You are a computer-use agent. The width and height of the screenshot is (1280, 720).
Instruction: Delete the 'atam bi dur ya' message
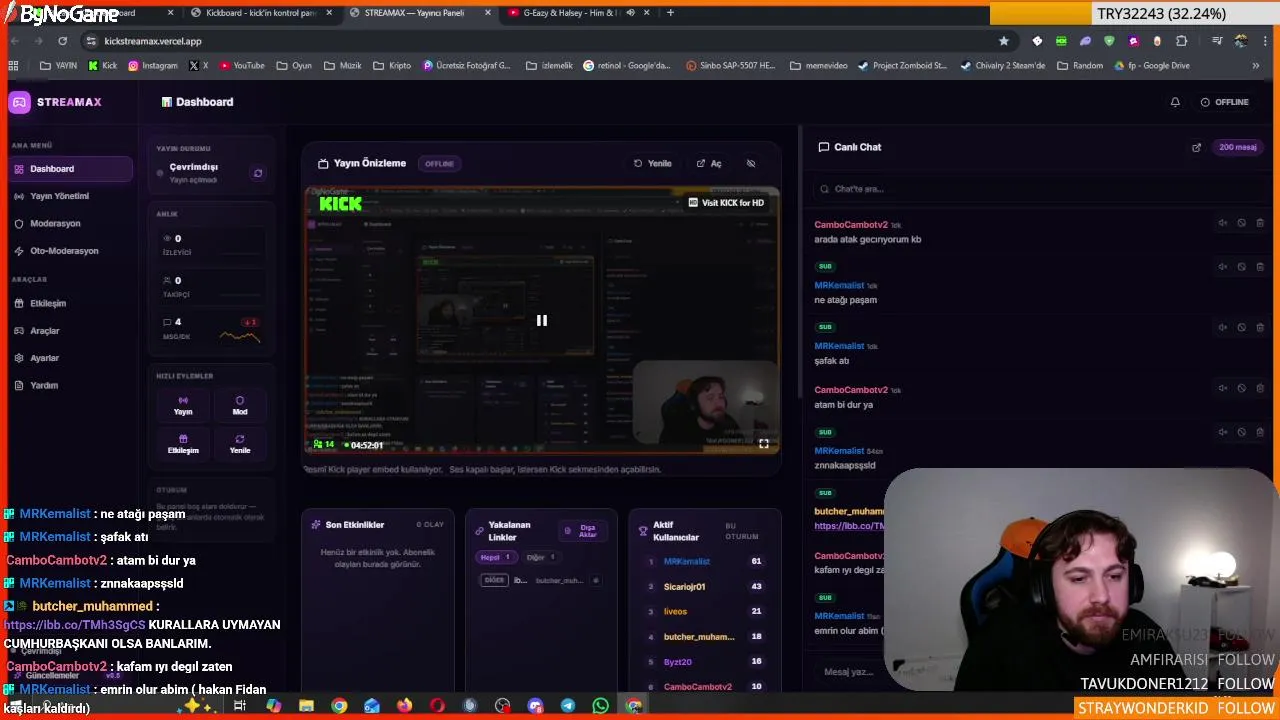click(x=1260, y=388)
